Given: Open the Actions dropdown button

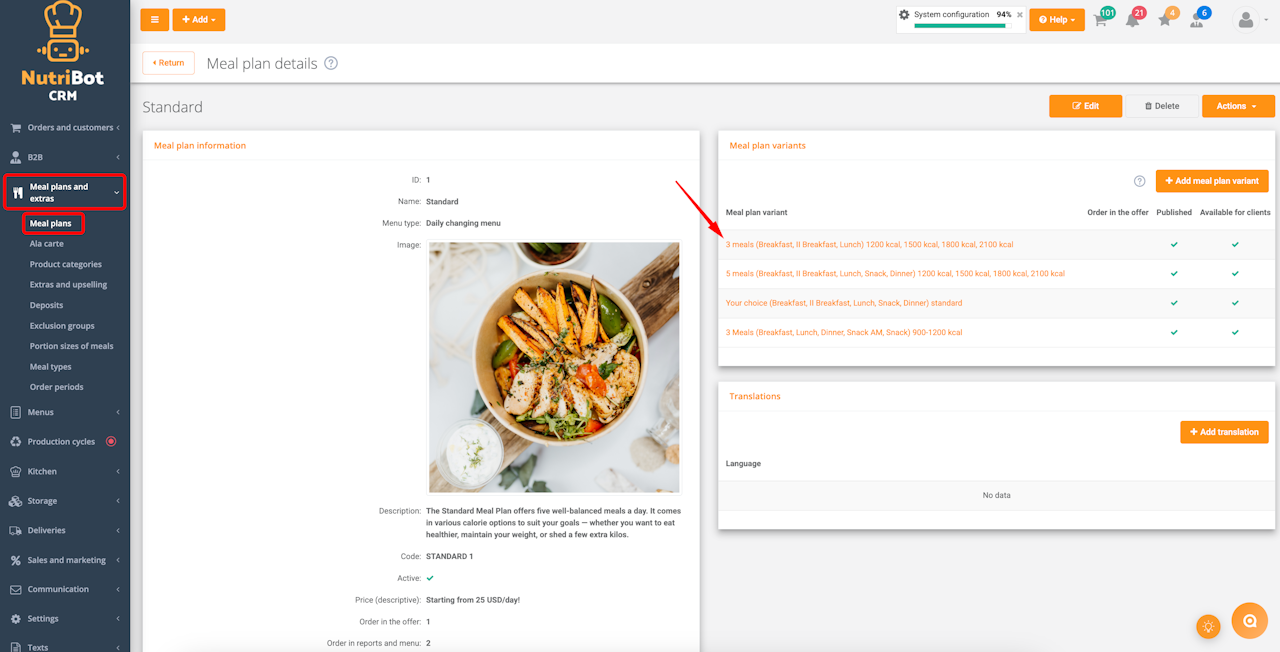Looking at the screenshot, I should (1238, 106).
